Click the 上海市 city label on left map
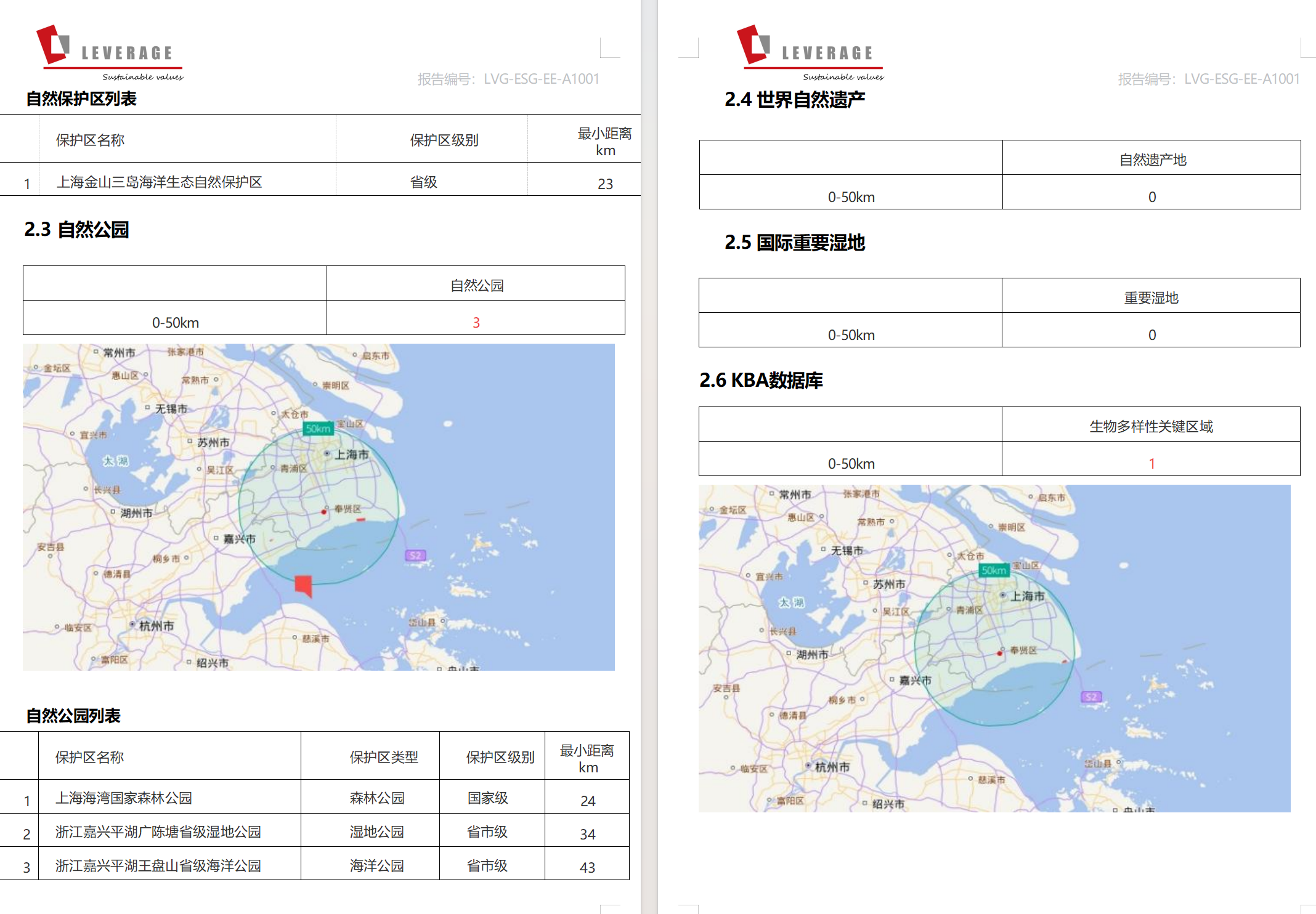The image size is (1316, 914). (351, 455)
